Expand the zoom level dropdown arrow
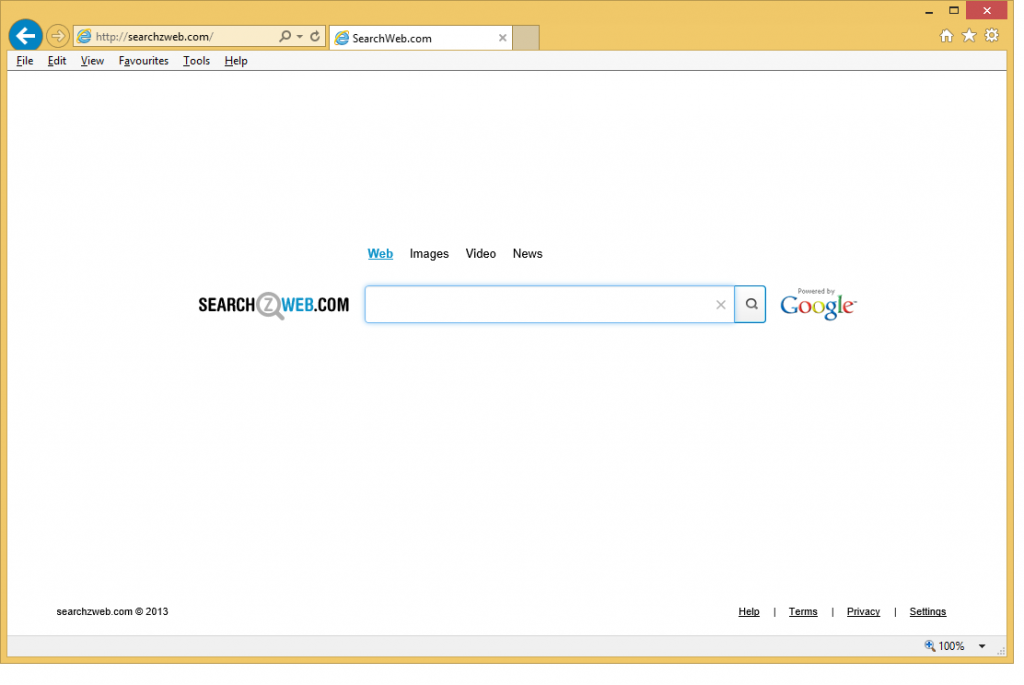1024x685 pixels. (982, 646)
